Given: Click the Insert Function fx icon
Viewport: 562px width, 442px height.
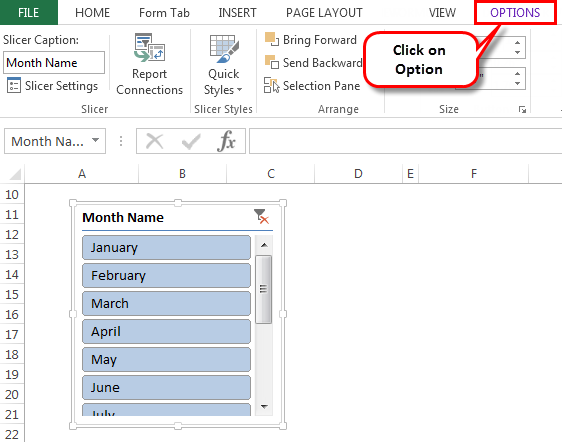Looking at the screenshot, I should coord(227,141).
